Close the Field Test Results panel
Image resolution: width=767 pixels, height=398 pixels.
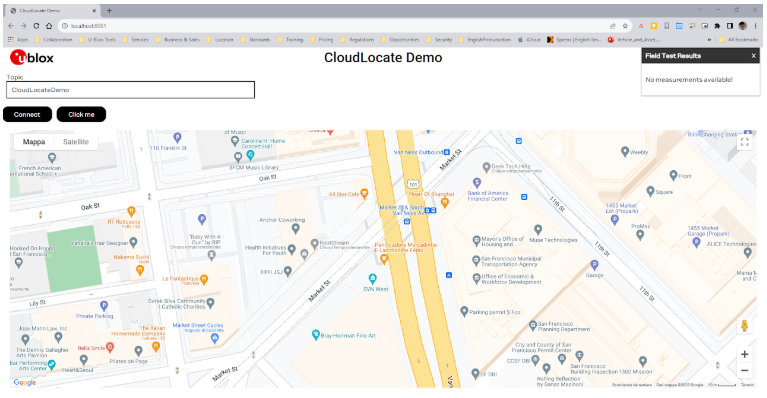pyautogui.click(x=753, y=56)
